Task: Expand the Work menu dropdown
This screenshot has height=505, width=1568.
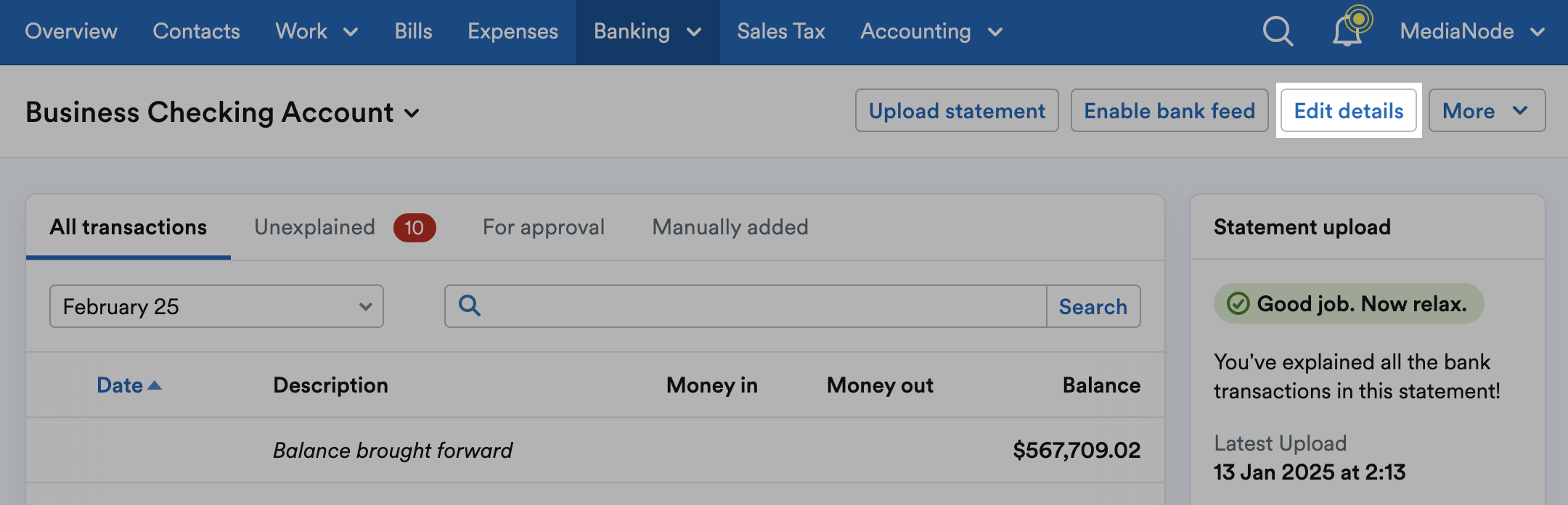Action: point(317,32)
